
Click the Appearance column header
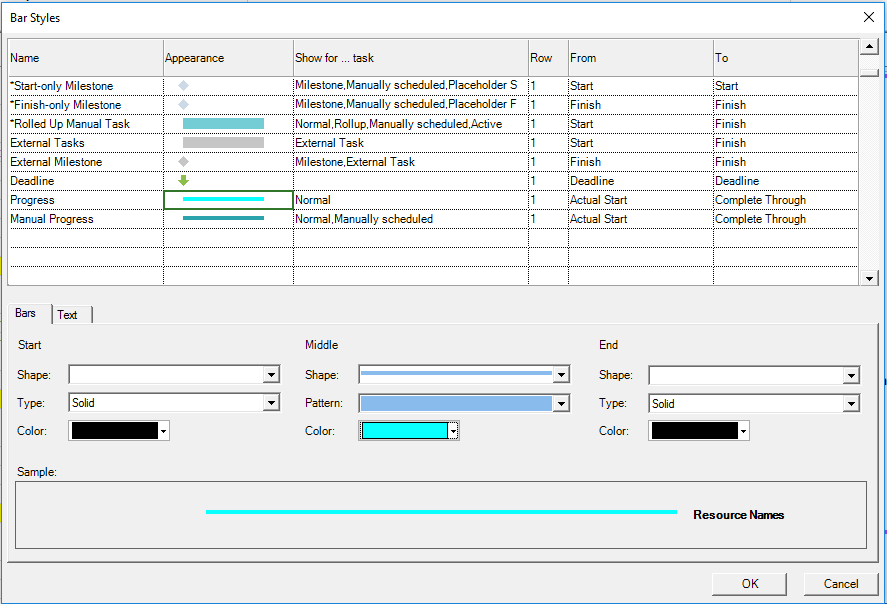tap(229, 58)
